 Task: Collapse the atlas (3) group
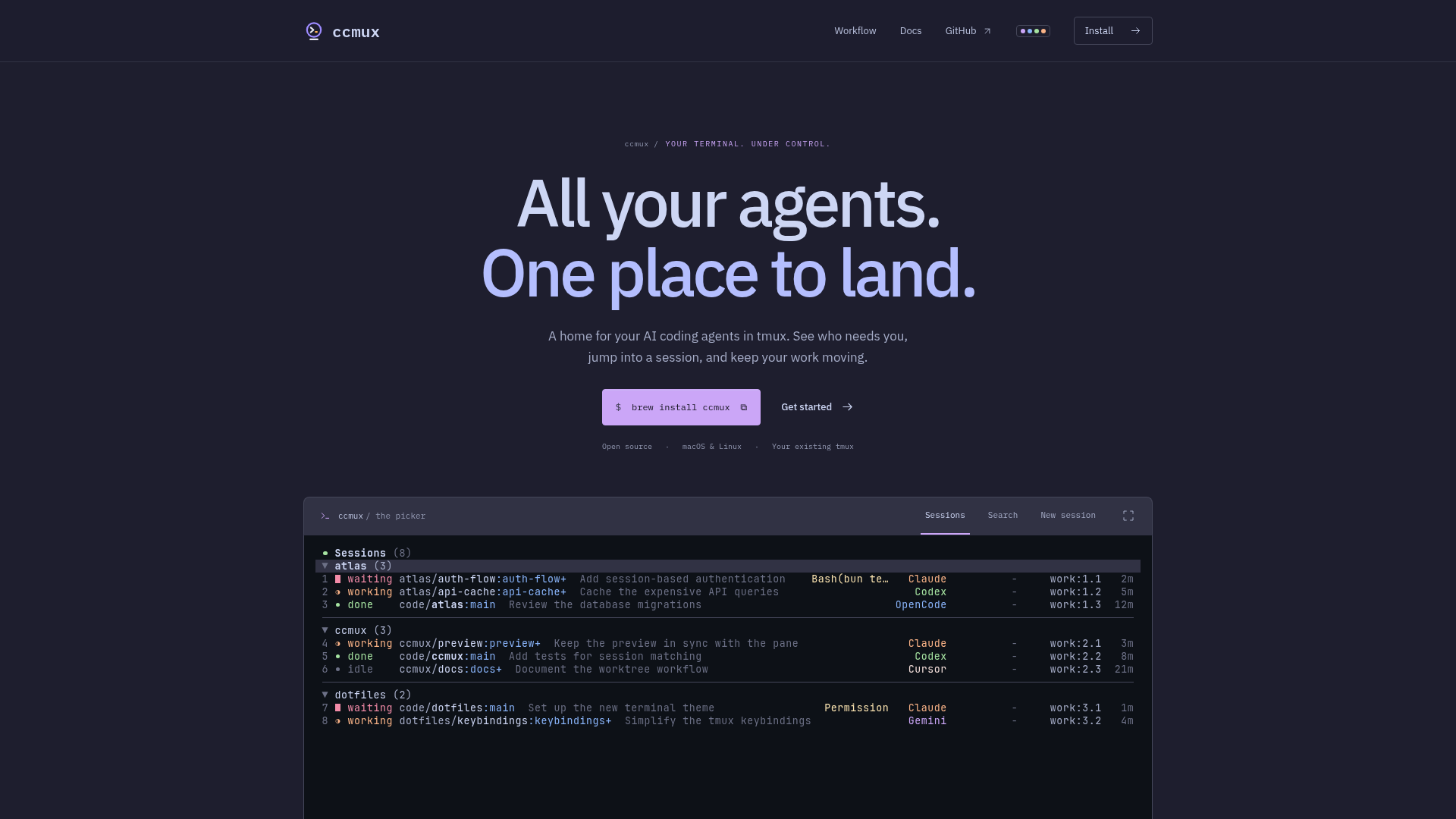(x=325, y=566)
